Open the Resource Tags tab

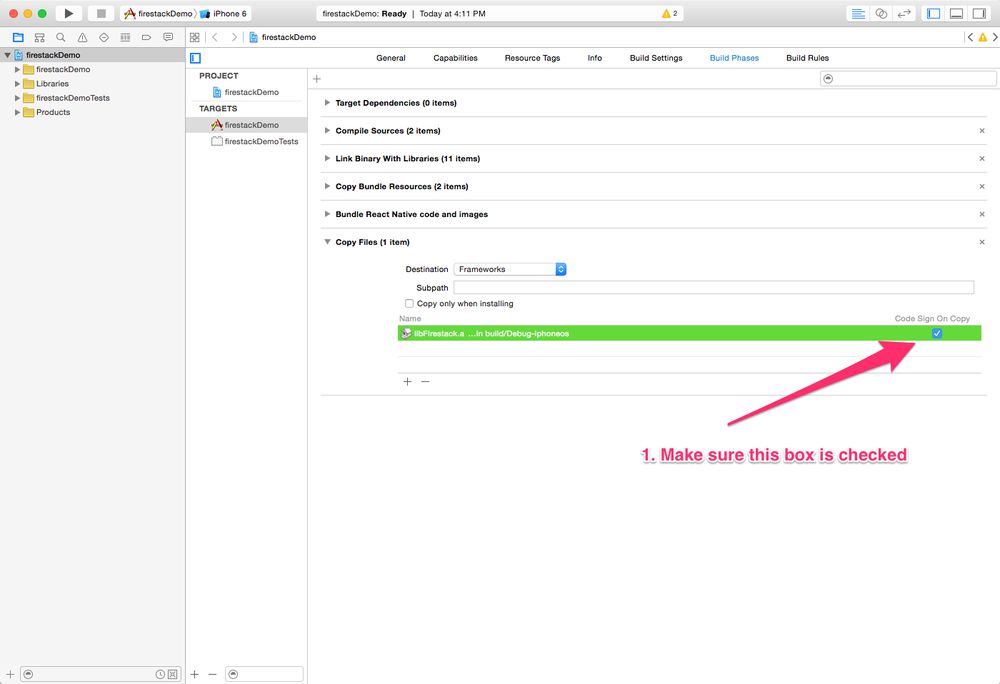point(533,58)
